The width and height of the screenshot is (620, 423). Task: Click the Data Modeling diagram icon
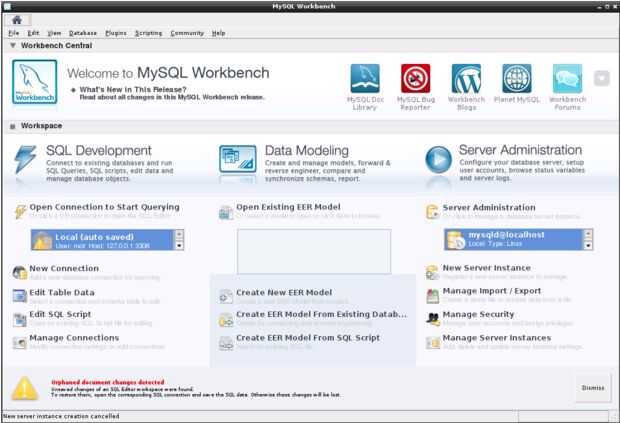click(x=238, y=159)
